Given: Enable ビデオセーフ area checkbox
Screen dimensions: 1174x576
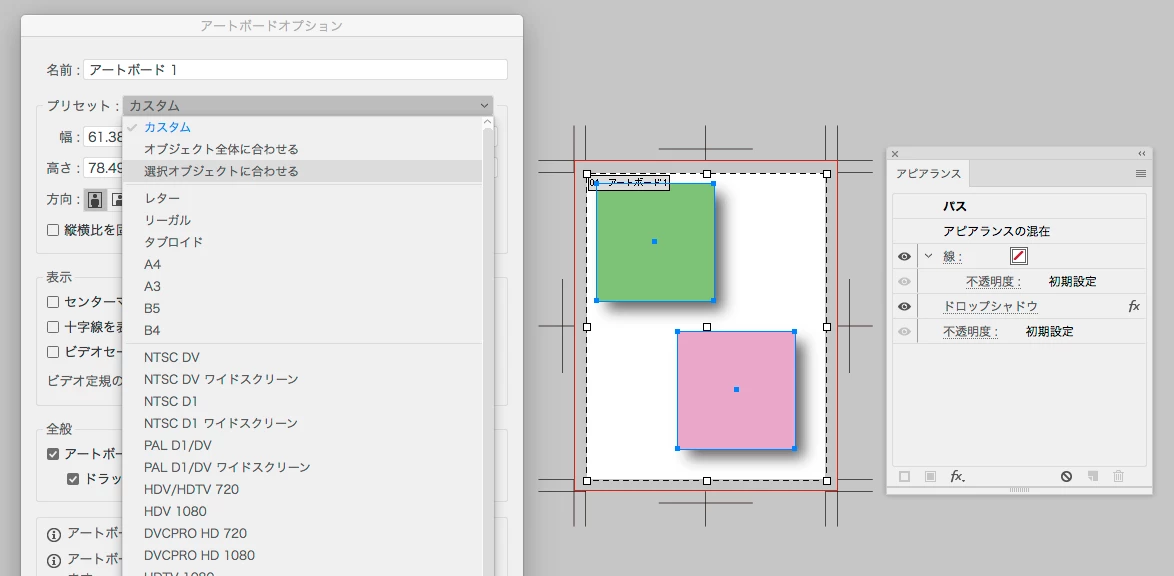Looking at the screenshot, I should click(53, 352).
